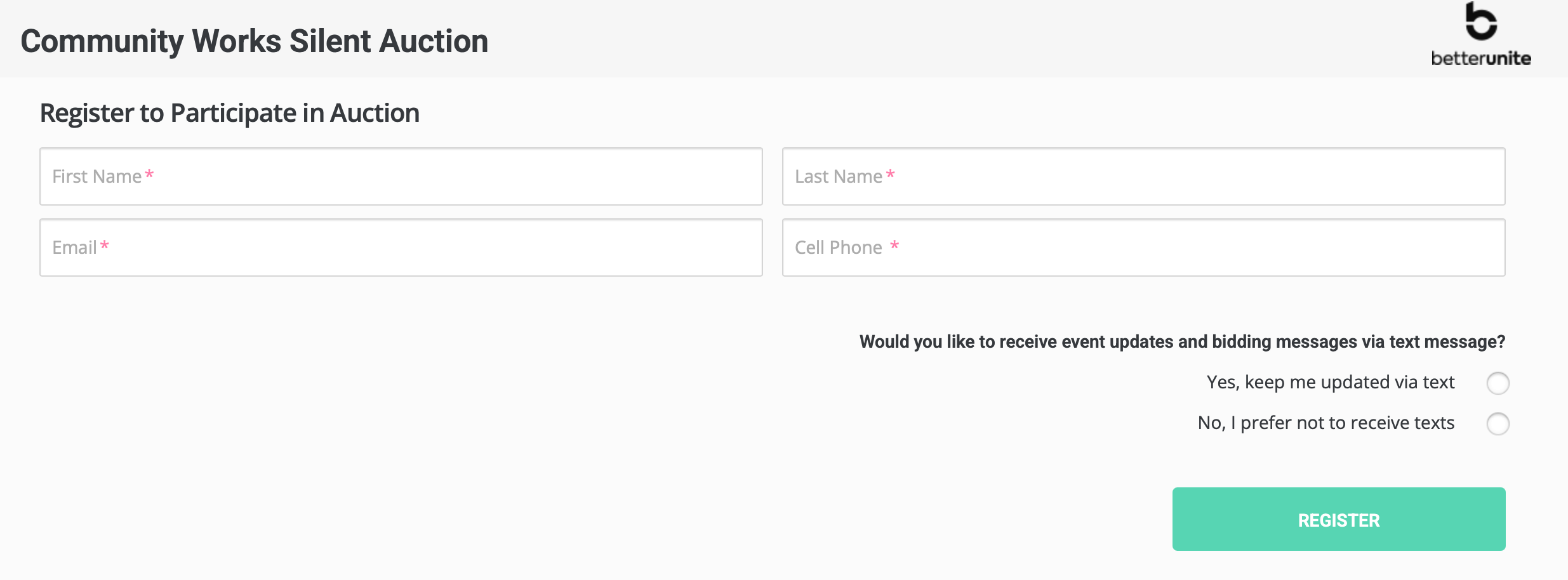Select "Yes, keep me updated via text" radio
1568x580 pixels.
point(1498,383)
